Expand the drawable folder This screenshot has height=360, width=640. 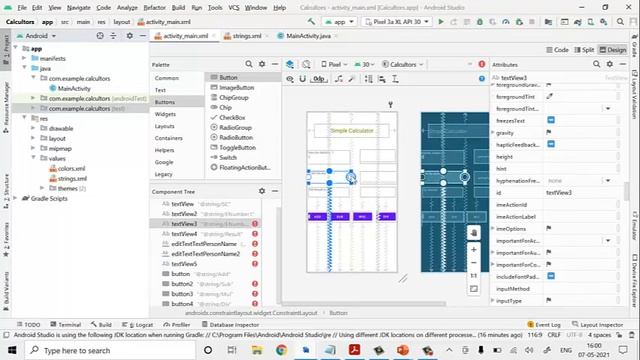tap(33, 128)
